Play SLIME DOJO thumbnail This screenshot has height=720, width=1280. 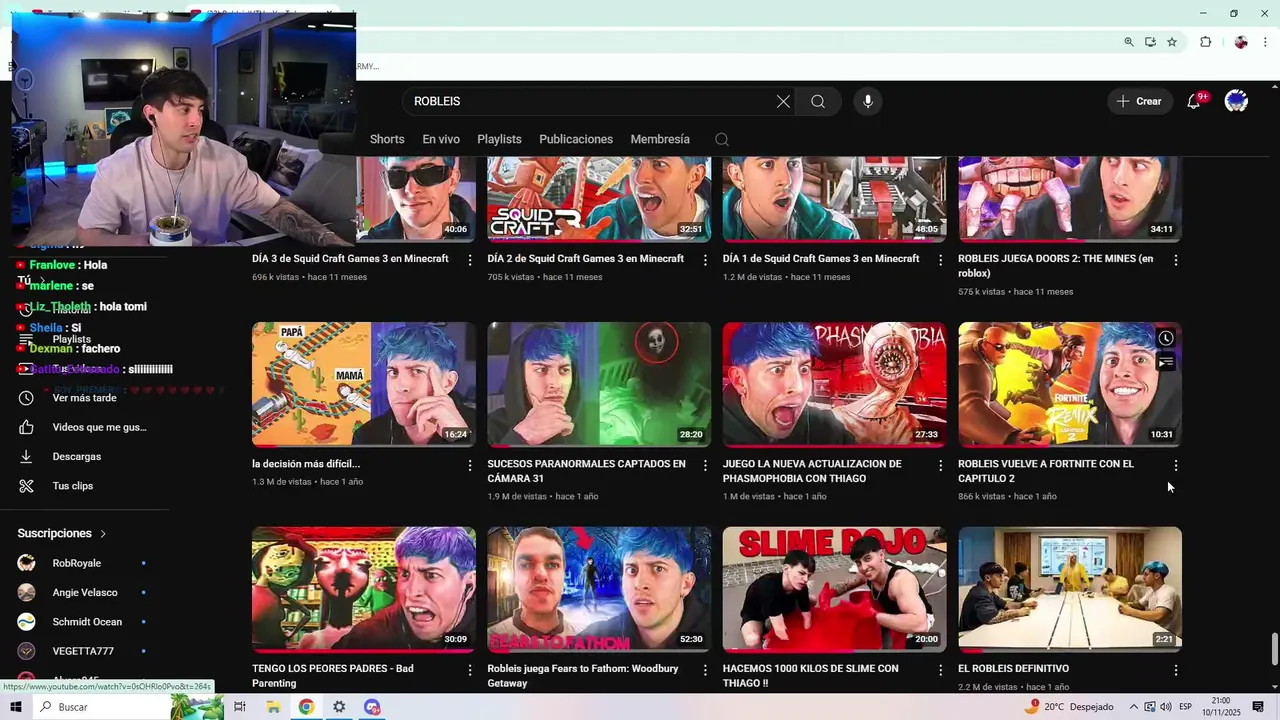(834, 589)
